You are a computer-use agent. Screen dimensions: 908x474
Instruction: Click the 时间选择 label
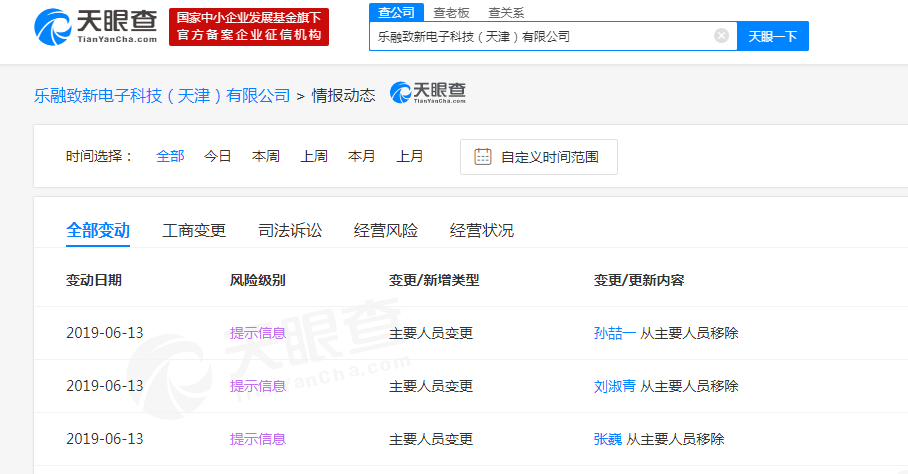[x=100, y=156]
